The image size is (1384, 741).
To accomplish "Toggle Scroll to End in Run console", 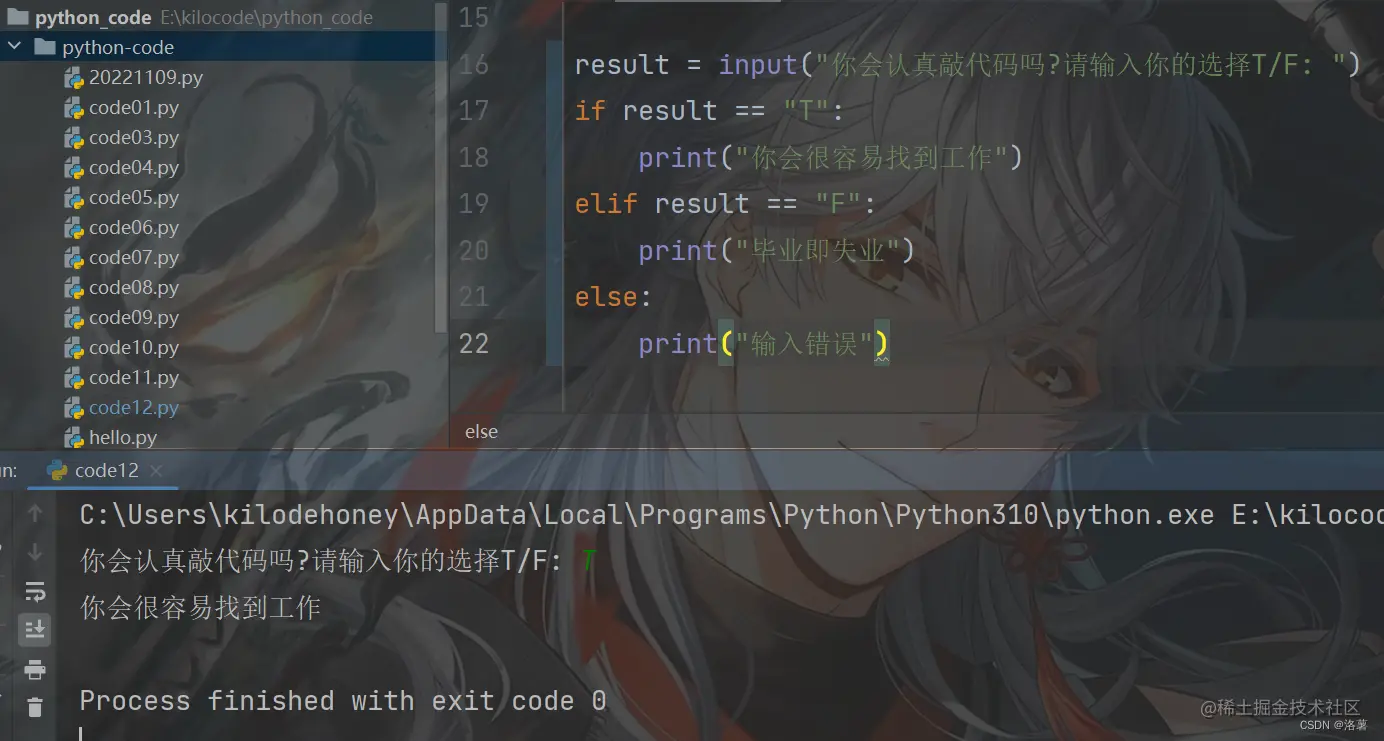I will point(35,629).
